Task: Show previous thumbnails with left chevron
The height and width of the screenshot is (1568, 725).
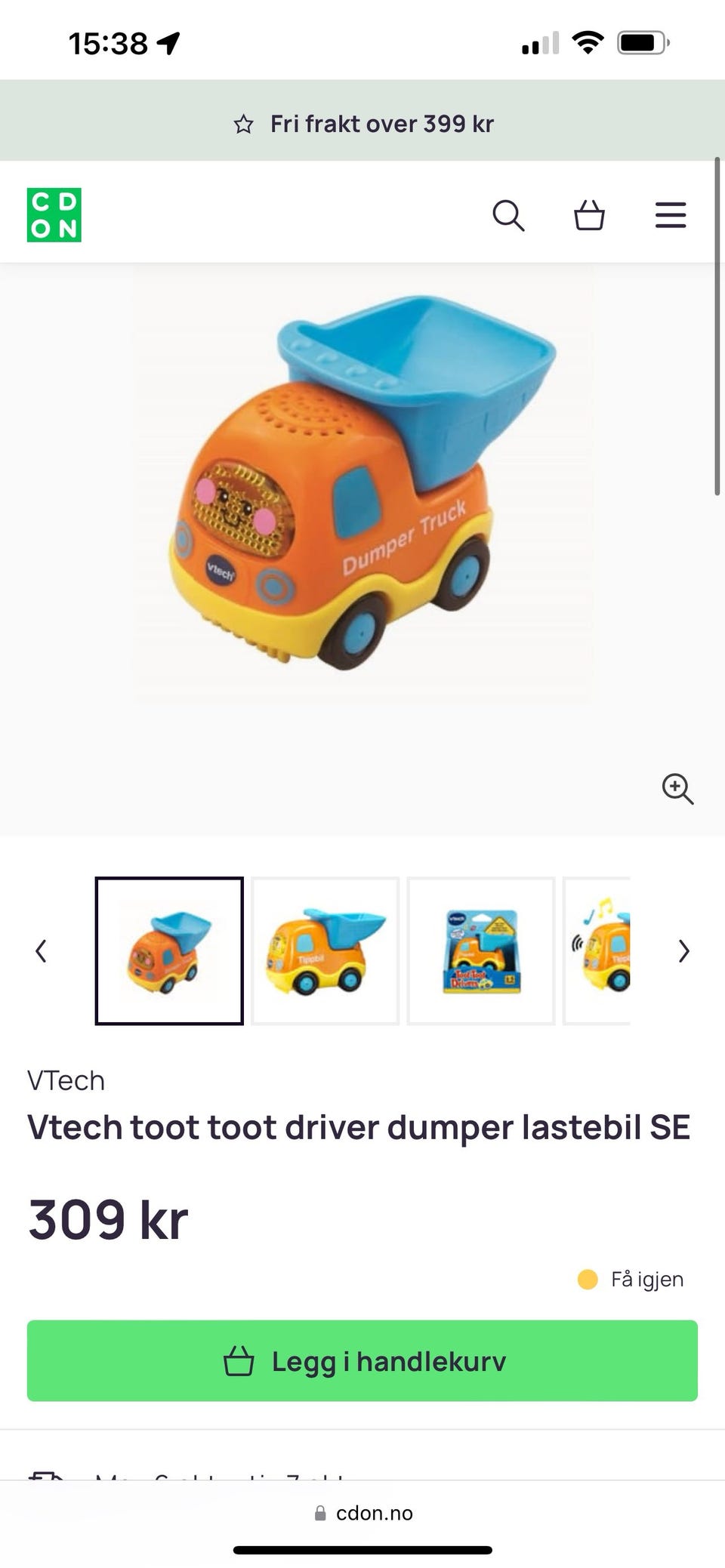Action: [x=42, y=951]
